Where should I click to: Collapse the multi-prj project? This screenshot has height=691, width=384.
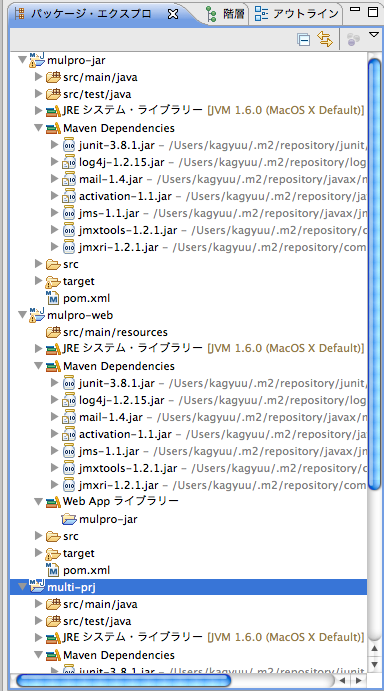[x=22, y=587]
